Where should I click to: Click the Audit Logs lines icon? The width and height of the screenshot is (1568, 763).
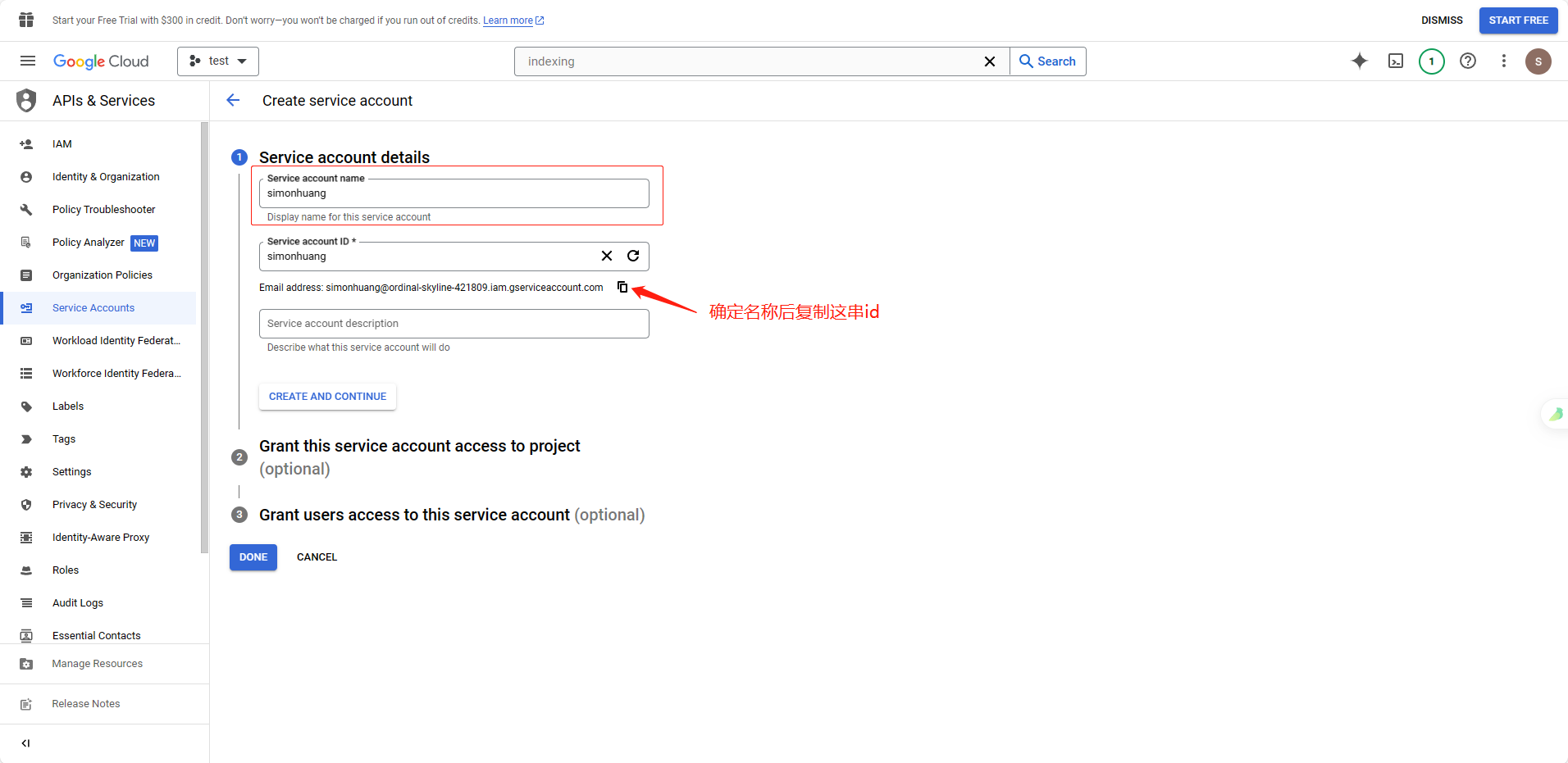[x=26, y=603]
